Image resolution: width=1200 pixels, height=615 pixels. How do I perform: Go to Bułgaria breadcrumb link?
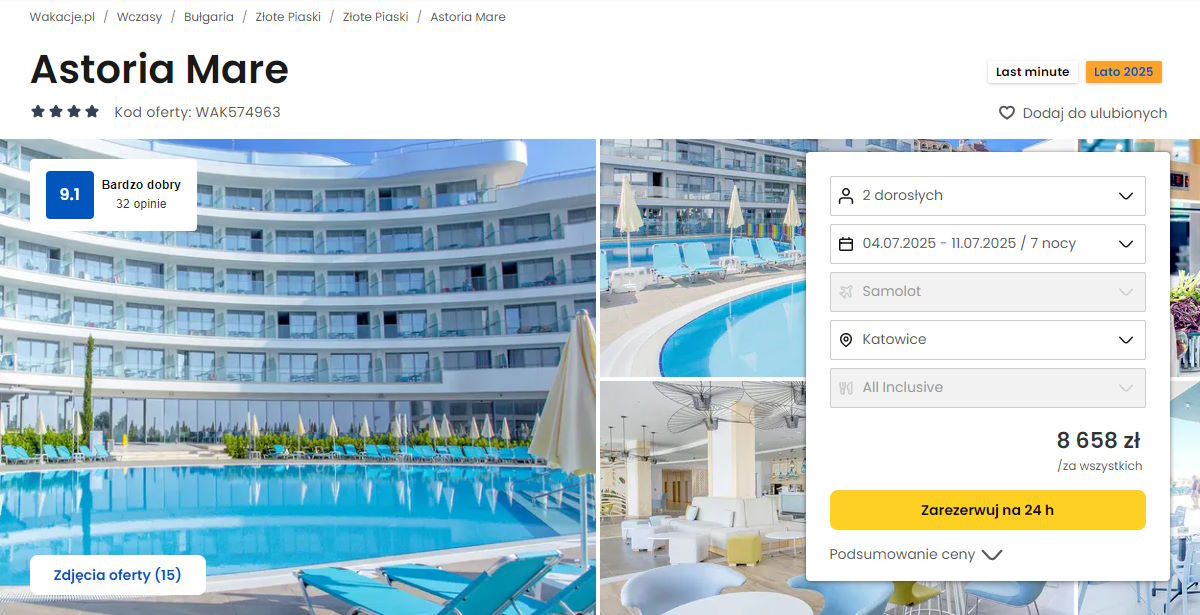point(209,17)
